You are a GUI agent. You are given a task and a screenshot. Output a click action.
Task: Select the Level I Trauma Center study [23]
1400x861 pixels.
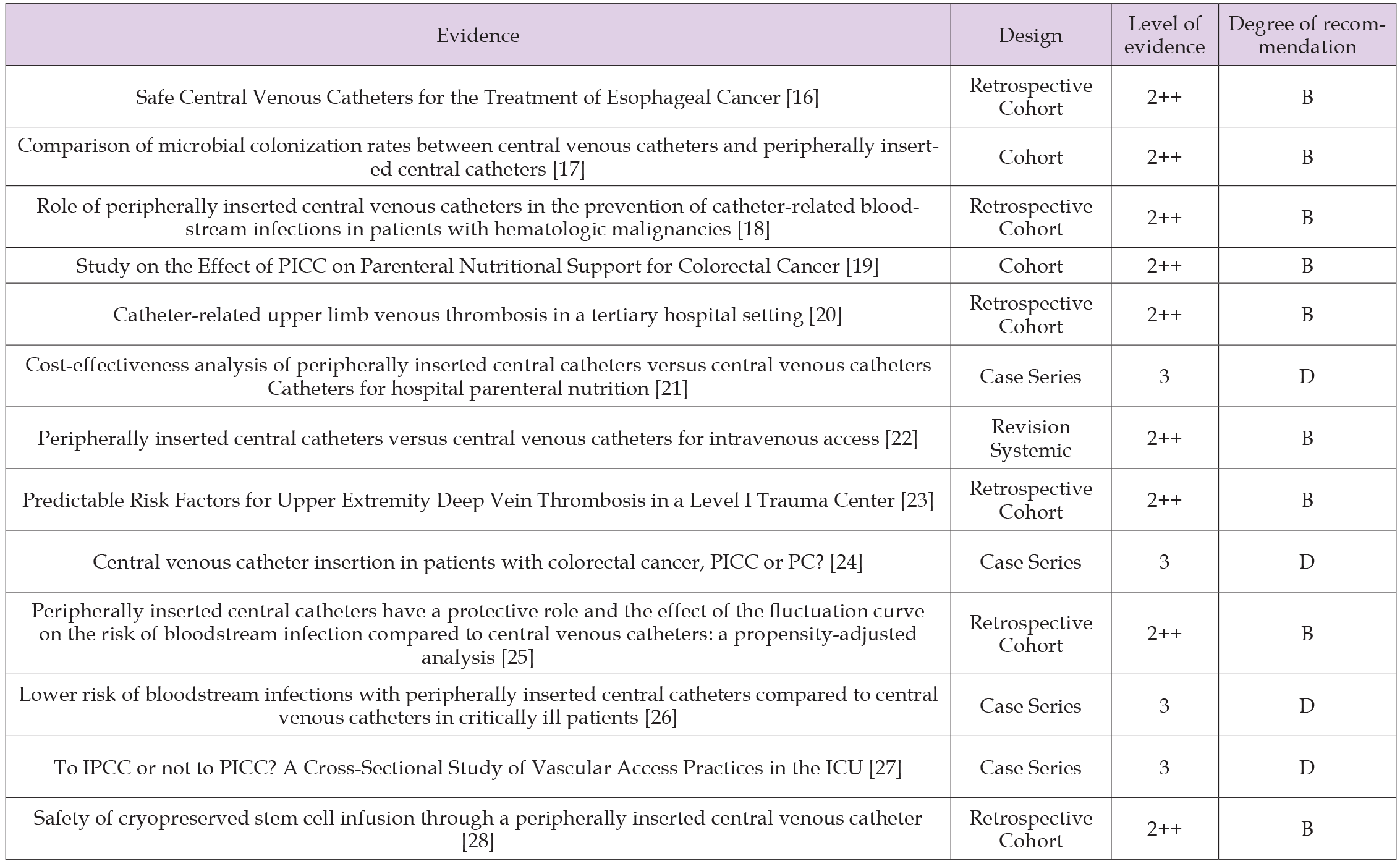tap(477, 500)
